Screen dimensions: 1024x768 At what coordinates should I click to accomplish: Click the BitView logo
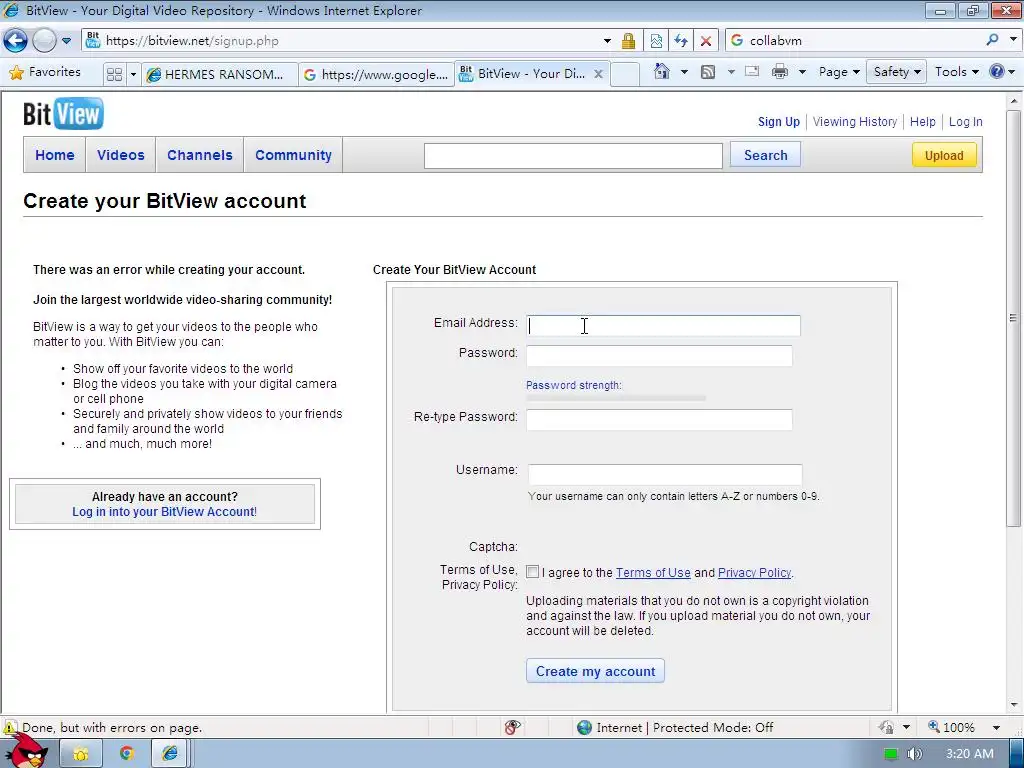[x=63, y=114]
